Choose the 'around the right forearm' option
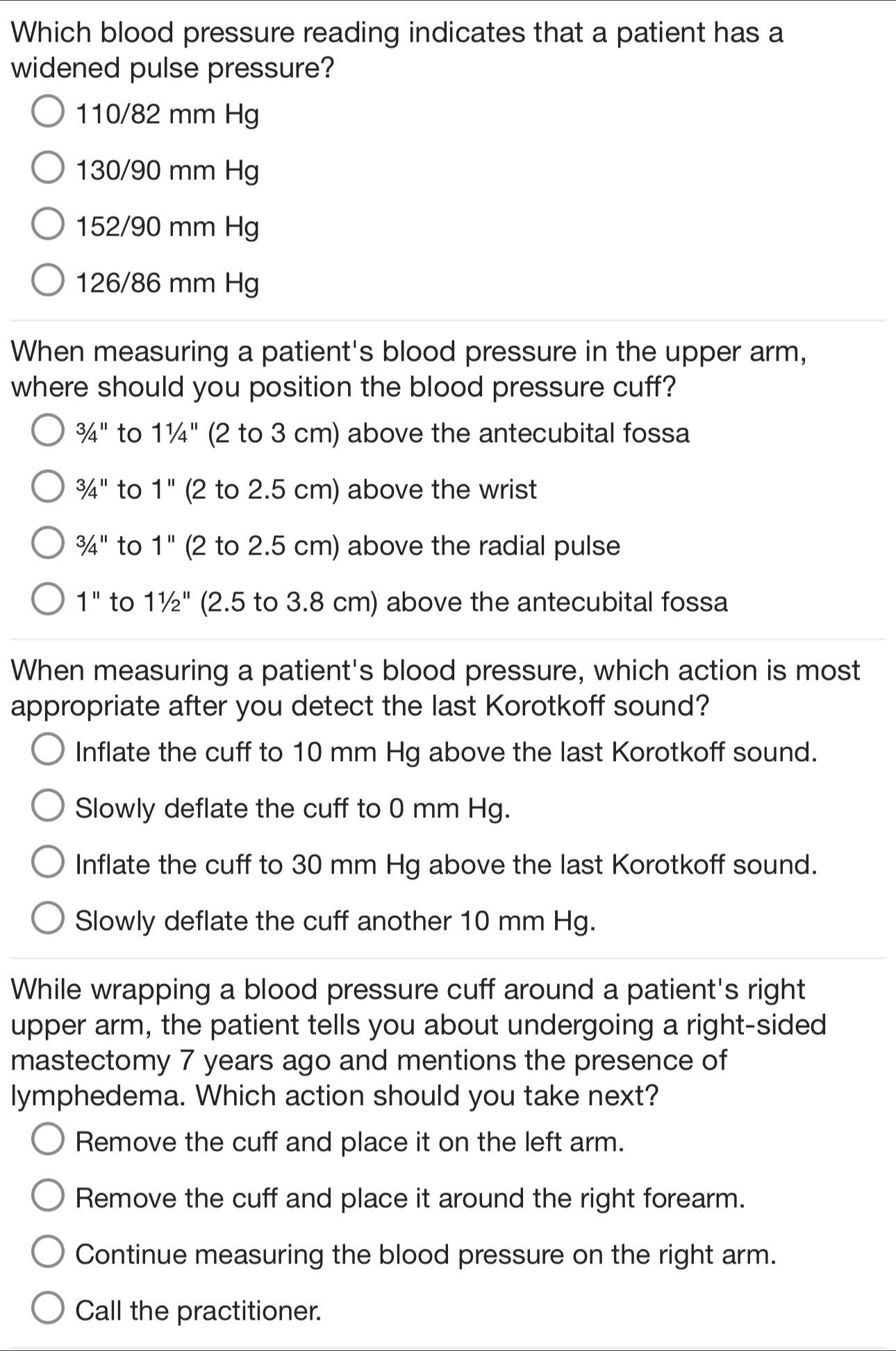 pyautogui.click(x=48, y=1198)
